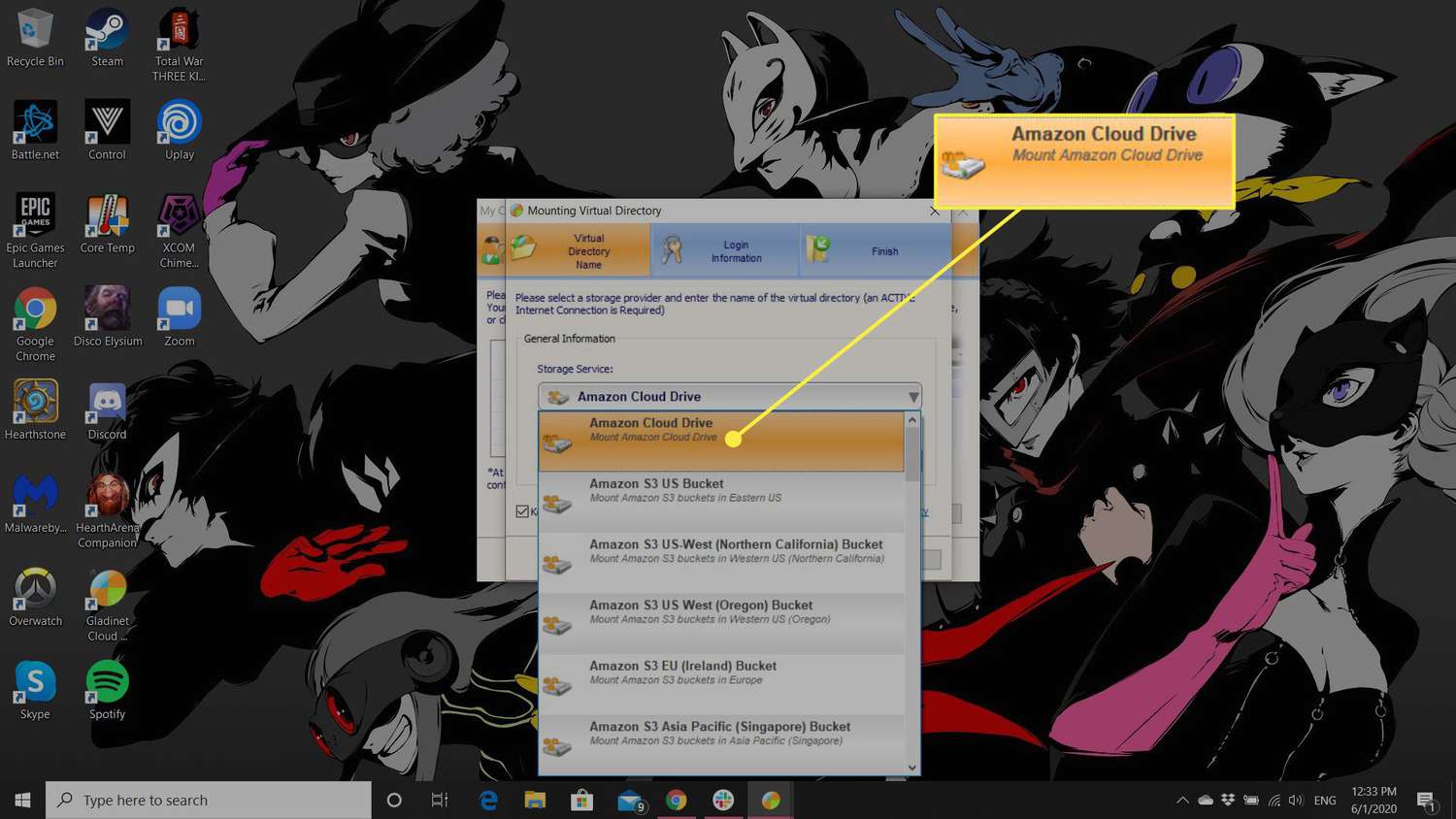Open the Dropbox tray icon

click(1228, 801)
